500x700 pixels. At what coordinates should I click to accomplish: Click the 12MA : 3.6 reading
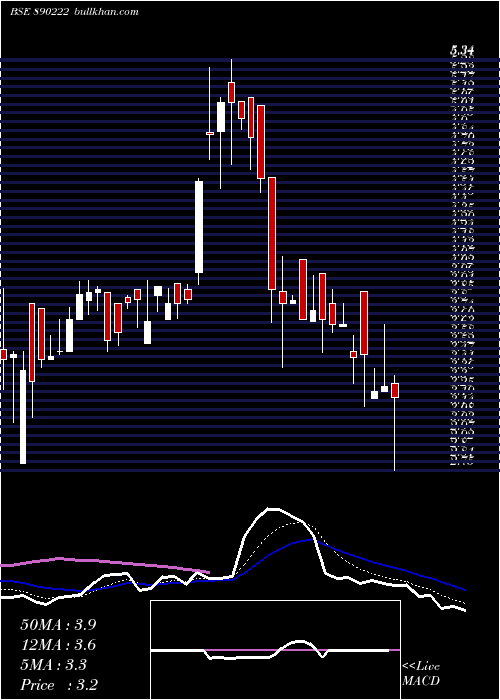click(58, 645)
